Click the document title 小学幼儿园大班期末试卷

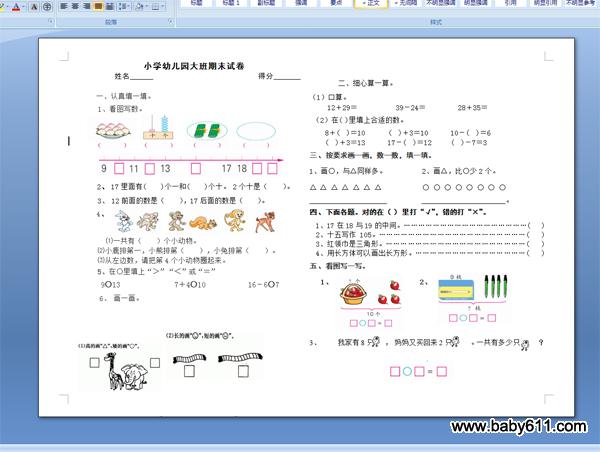(194, 66)
